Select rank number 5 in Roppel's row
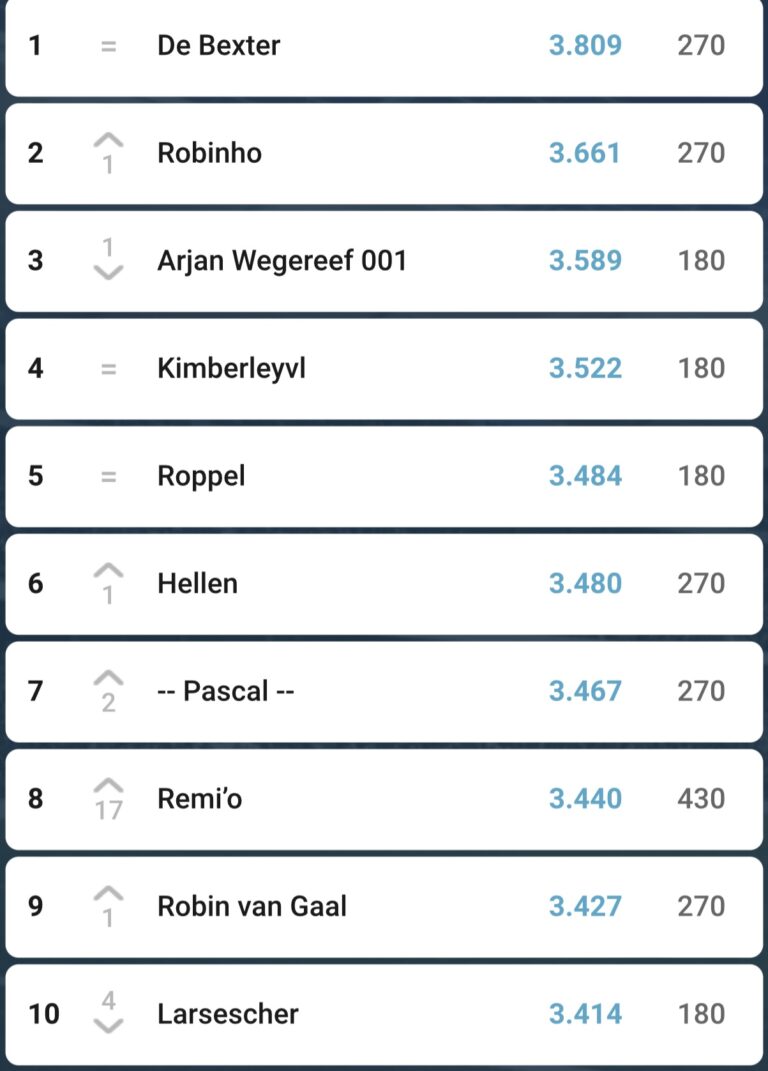 [x=36, y=476]
